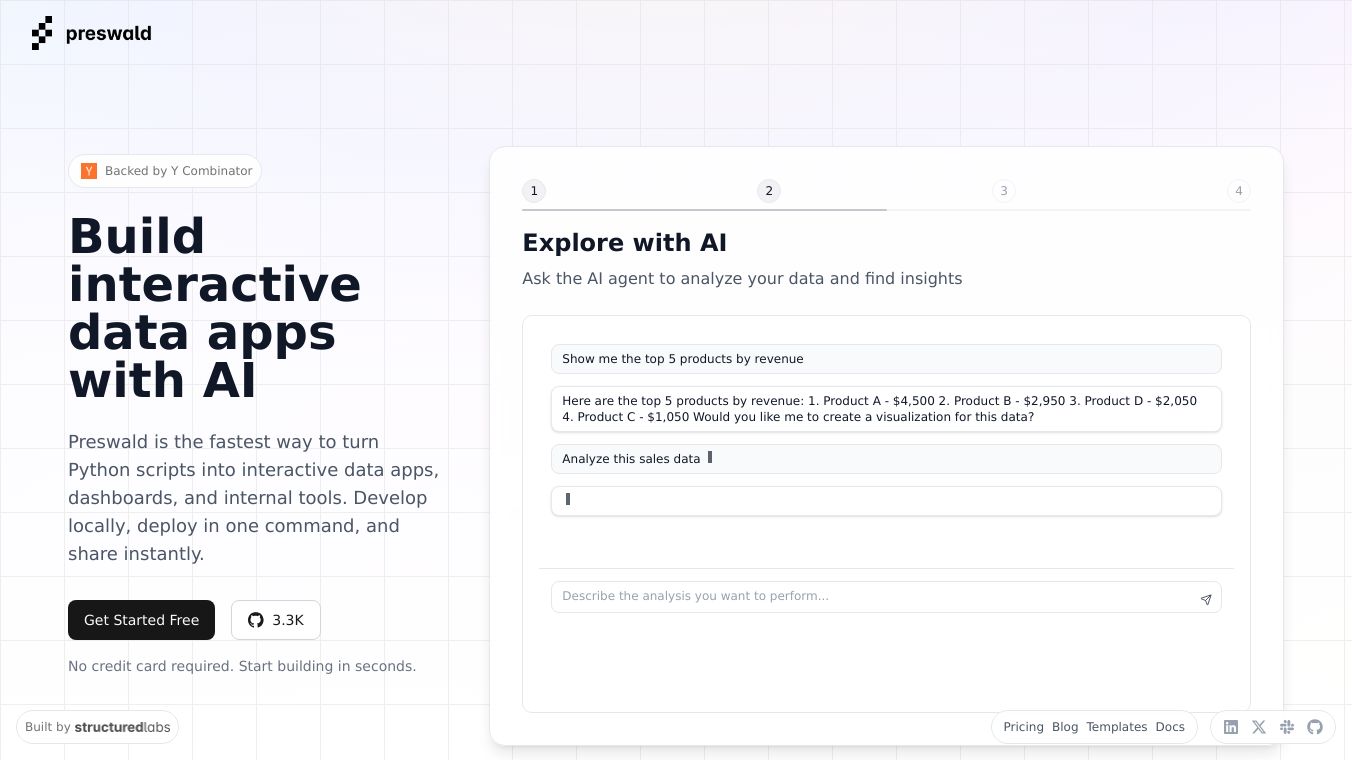1352x760 pixels.
Task: Focus the 'Describe the analysis' input field
Action: click(886, 597)
